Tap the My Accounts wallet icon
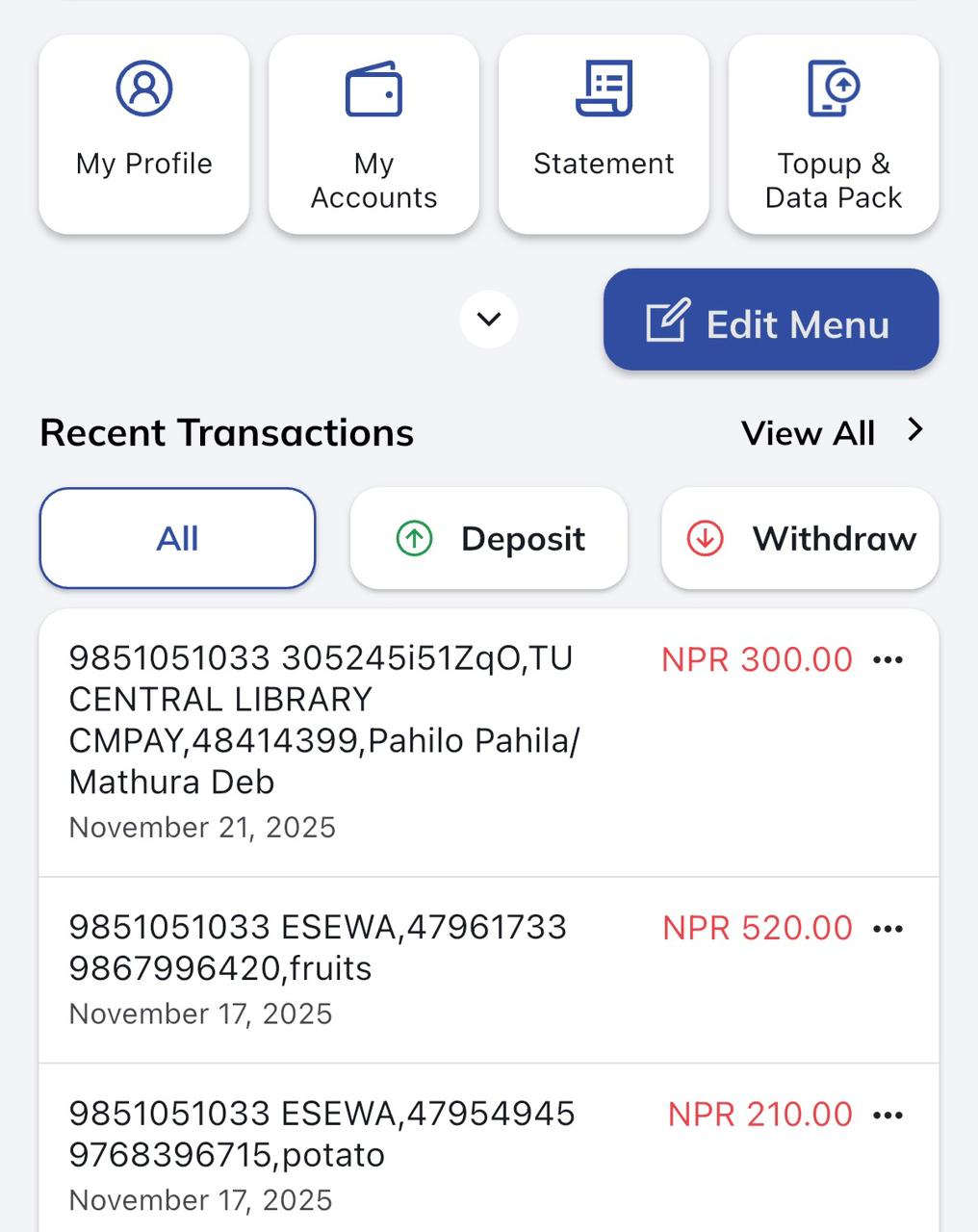This screenshot has height=1232, width=978. (x=373, y=90)
